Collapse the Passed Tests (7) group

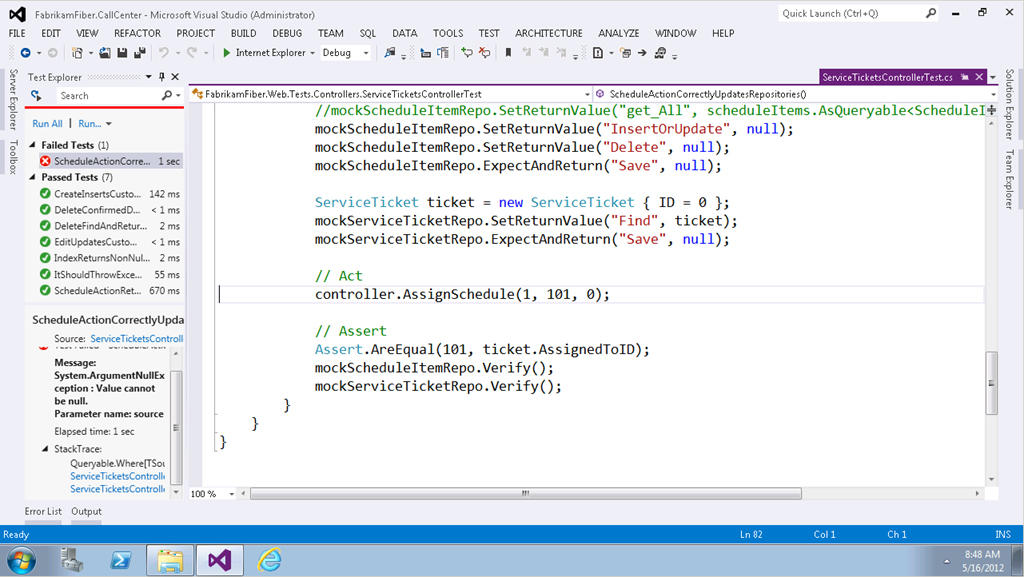(x=34, y=177)
